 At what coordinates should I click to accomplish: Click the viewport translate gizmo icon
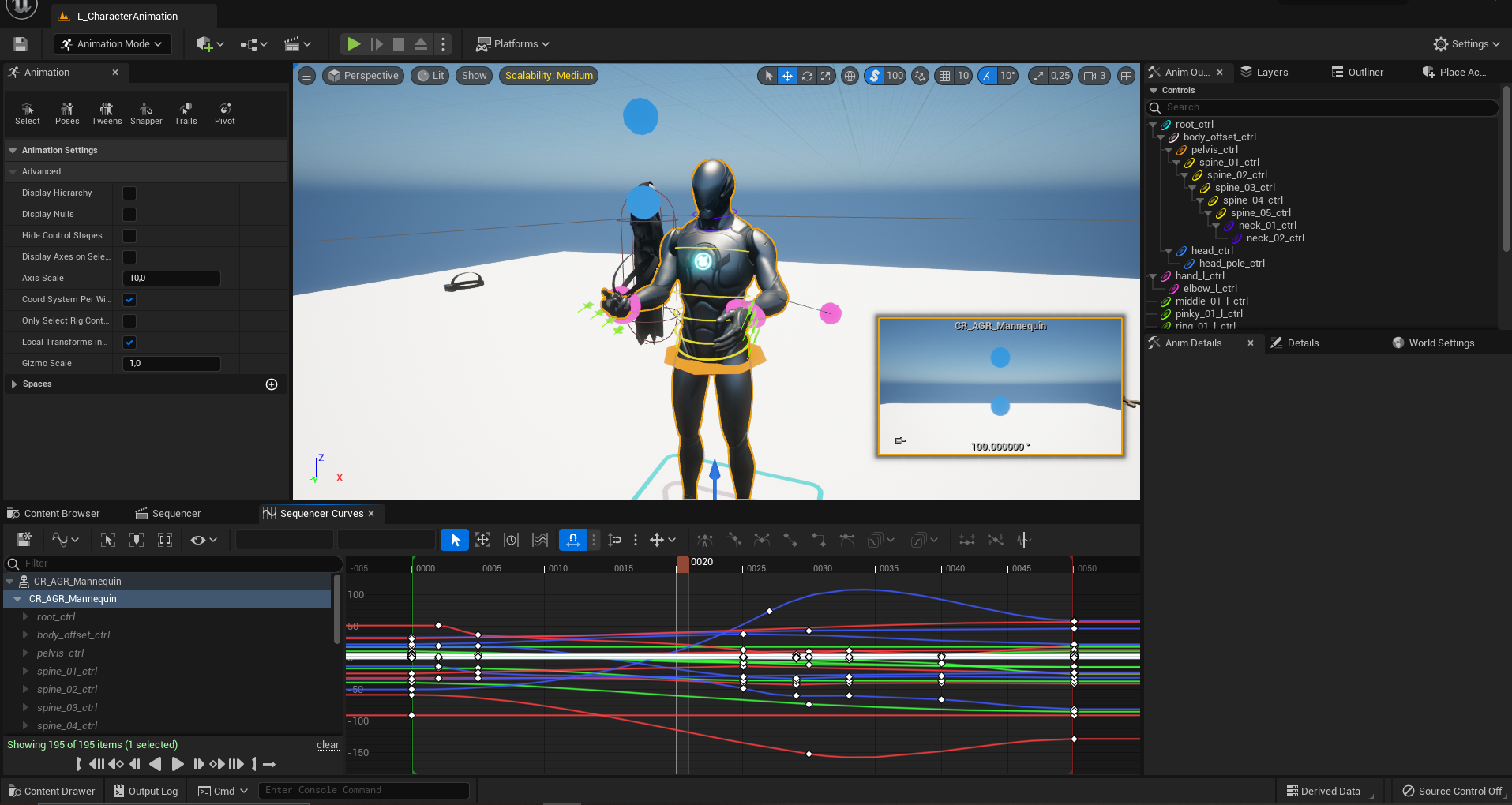coord(787,76)
